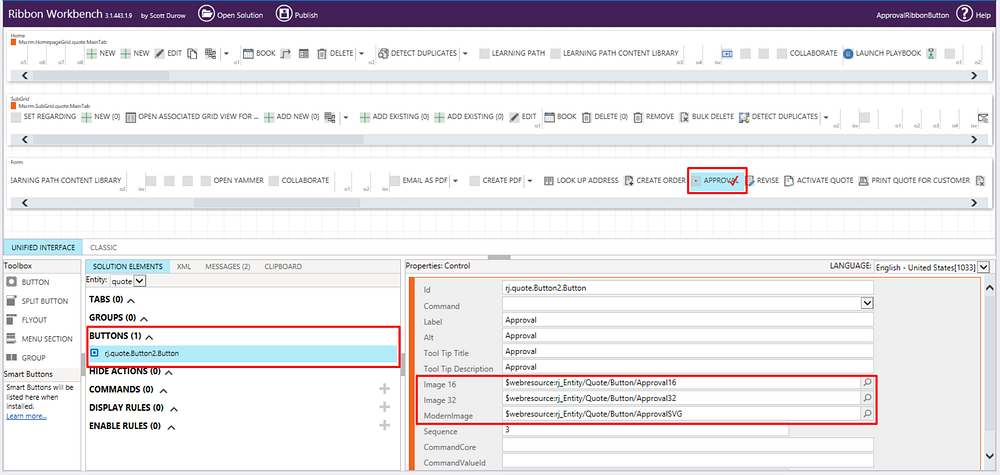
Task: Switch to the Classic tab
Action: [x=103, y=247]
